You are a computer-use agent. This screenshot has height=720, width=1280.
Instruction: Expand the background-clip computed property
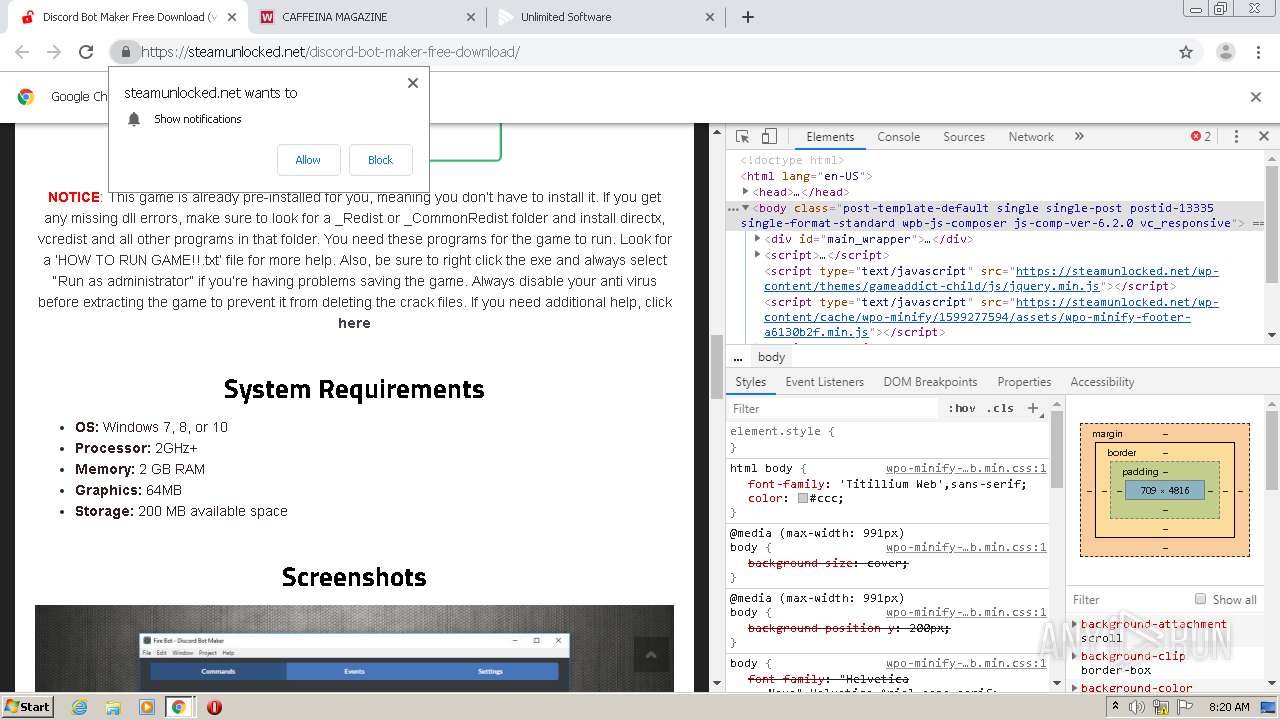pyautogui.click(x=1075, y=656)
